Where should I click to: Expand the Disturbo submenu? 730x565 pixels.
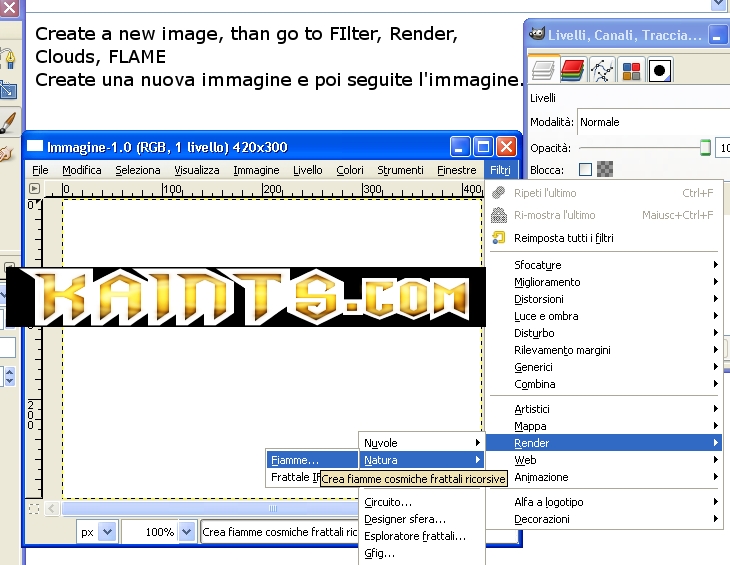605,333
